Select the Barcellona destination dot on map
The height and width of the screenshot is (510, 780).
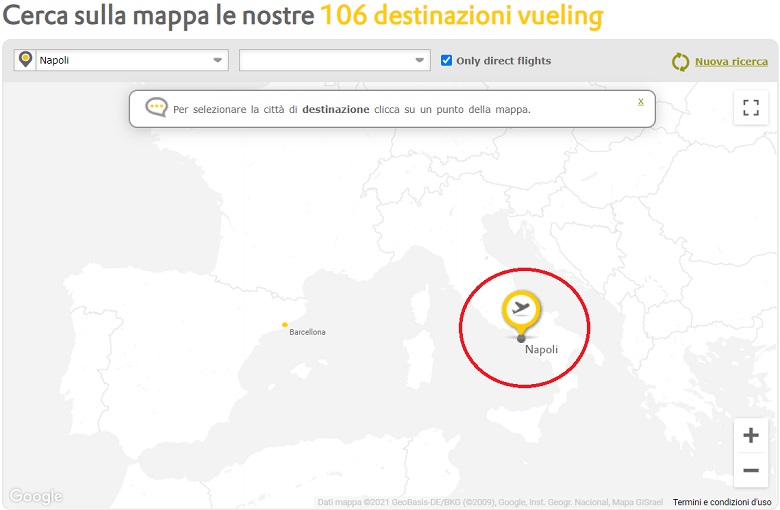285,324
